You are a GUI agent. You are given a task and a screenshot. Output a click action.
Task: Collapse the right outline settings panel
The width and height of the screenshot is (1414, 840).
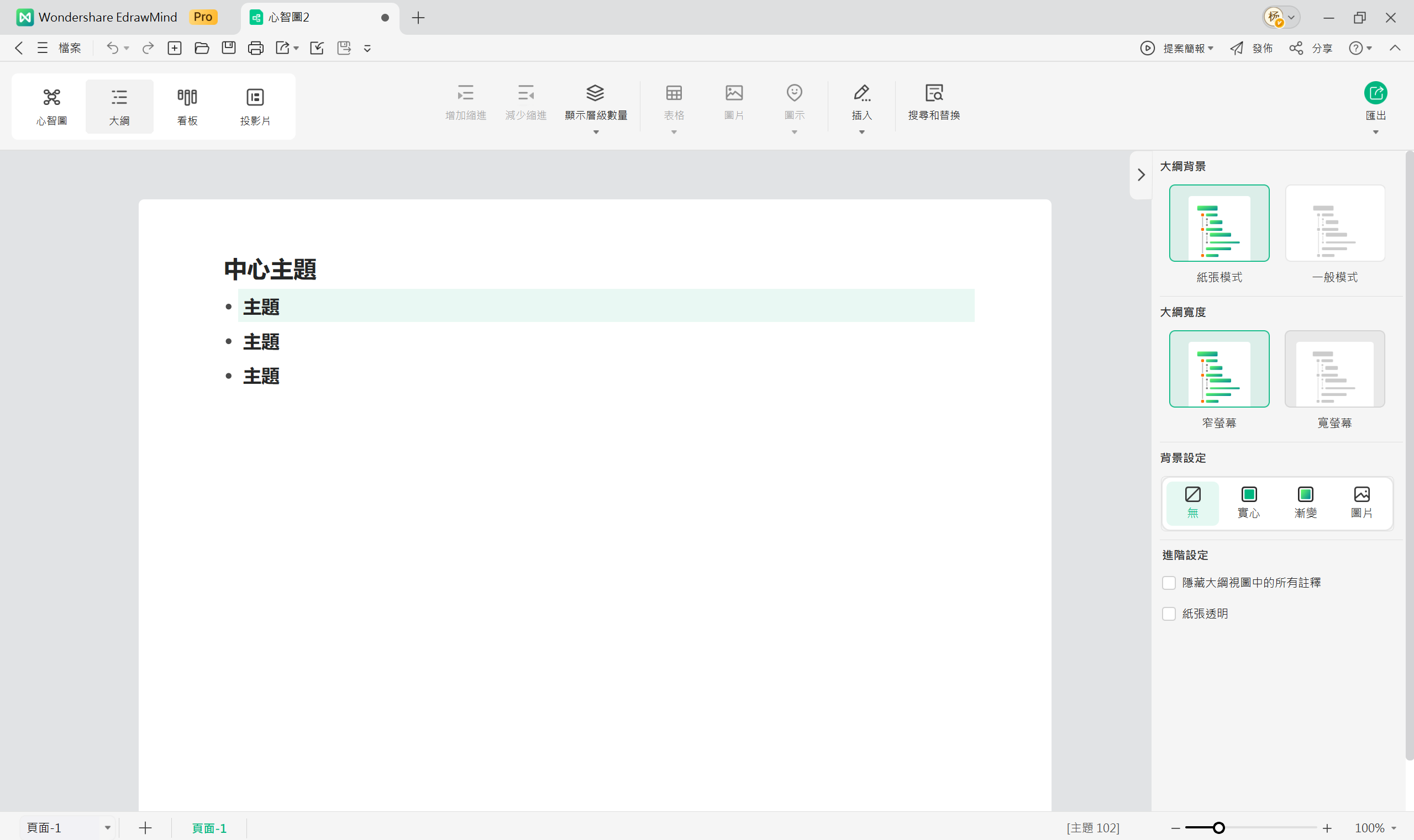click(x=1141, y=176)
